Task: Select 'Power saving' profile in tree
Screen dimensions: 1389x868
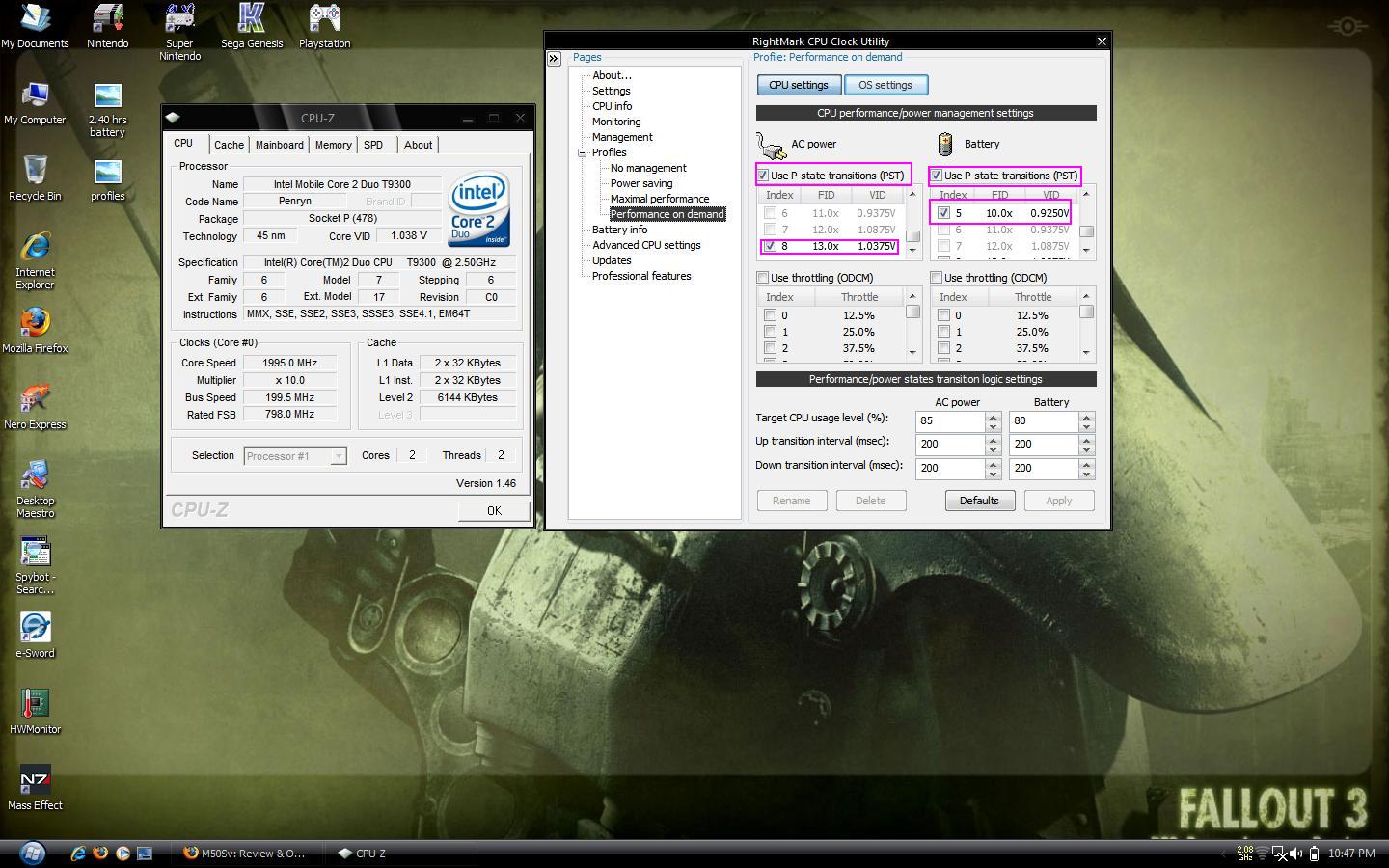Action: [641, 183]
